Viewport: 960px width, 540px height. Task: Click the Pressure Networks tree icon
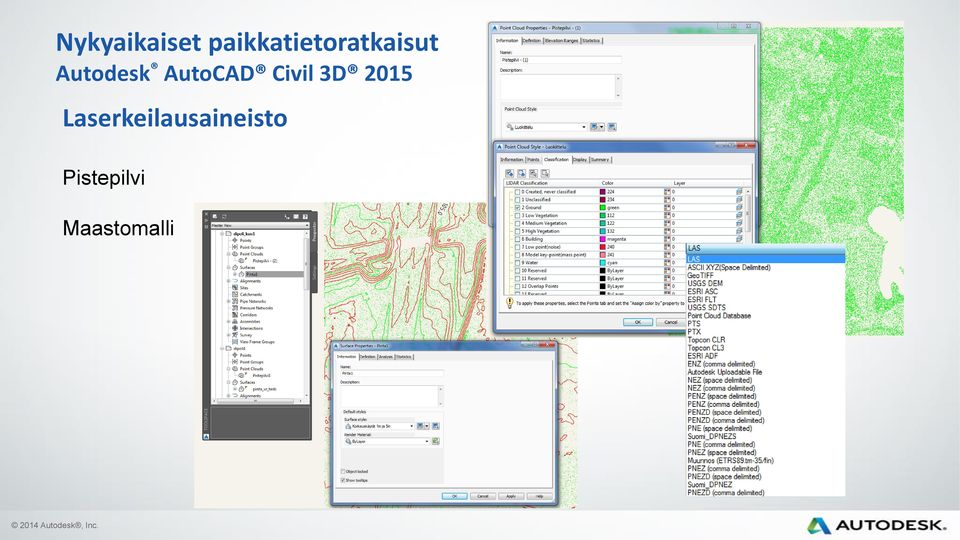coord(234,308)
